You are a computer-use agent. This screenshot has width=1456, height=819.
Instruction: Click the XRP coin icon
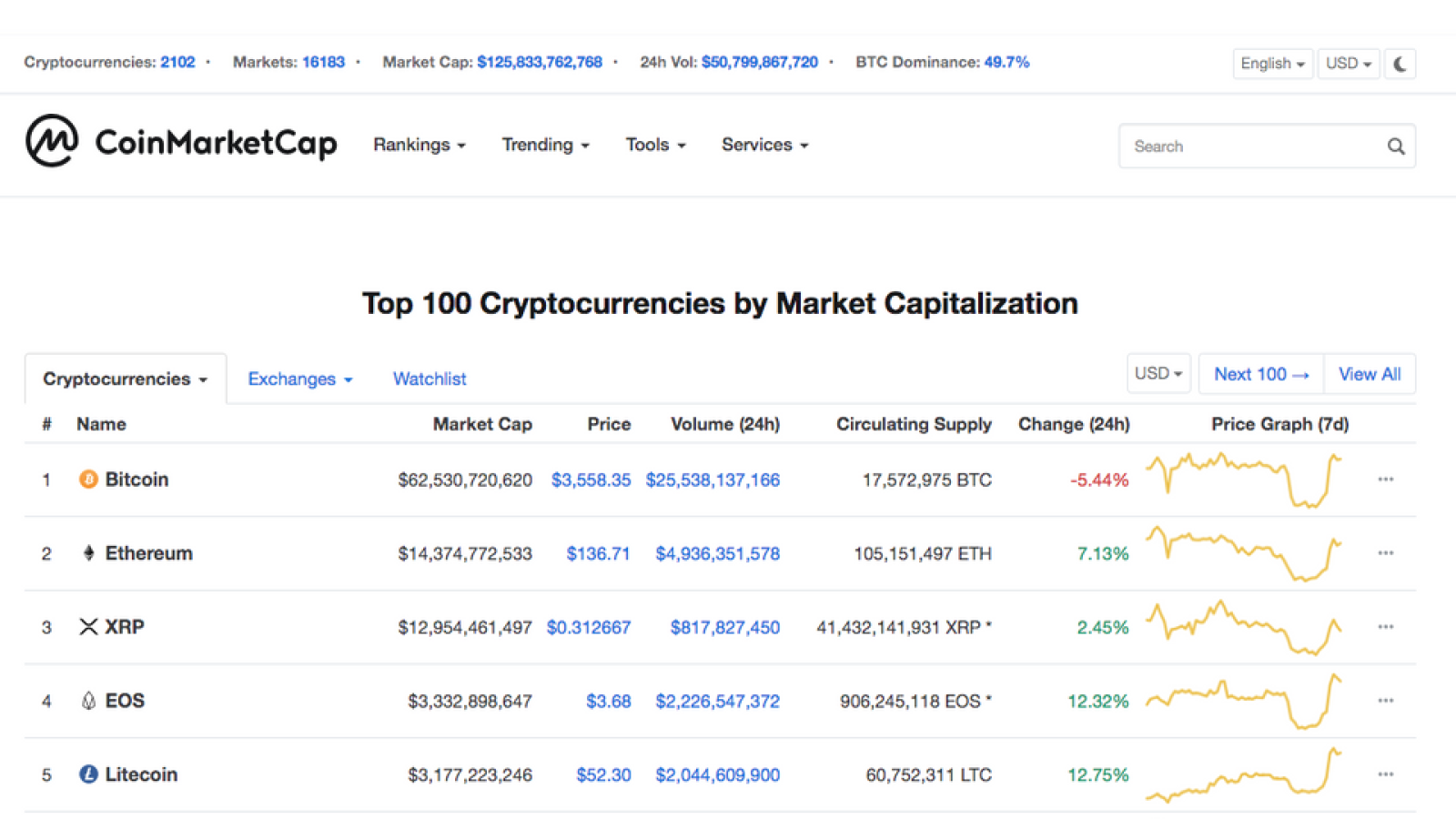coord(88,627)
